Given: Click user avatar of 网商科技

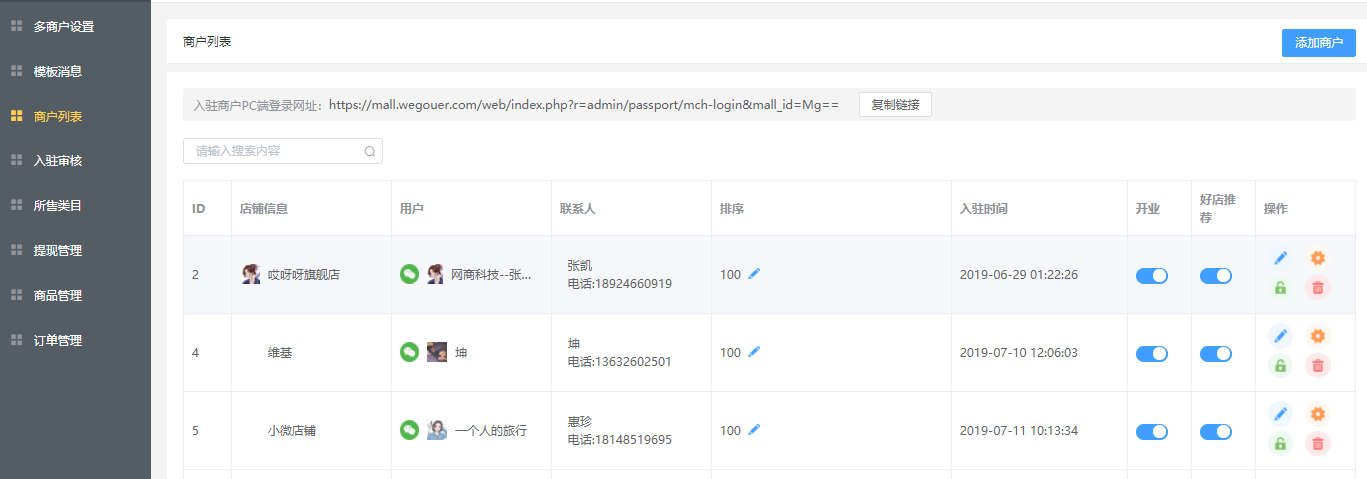Looking at the screenshot, I should click(x=436, y=274).
